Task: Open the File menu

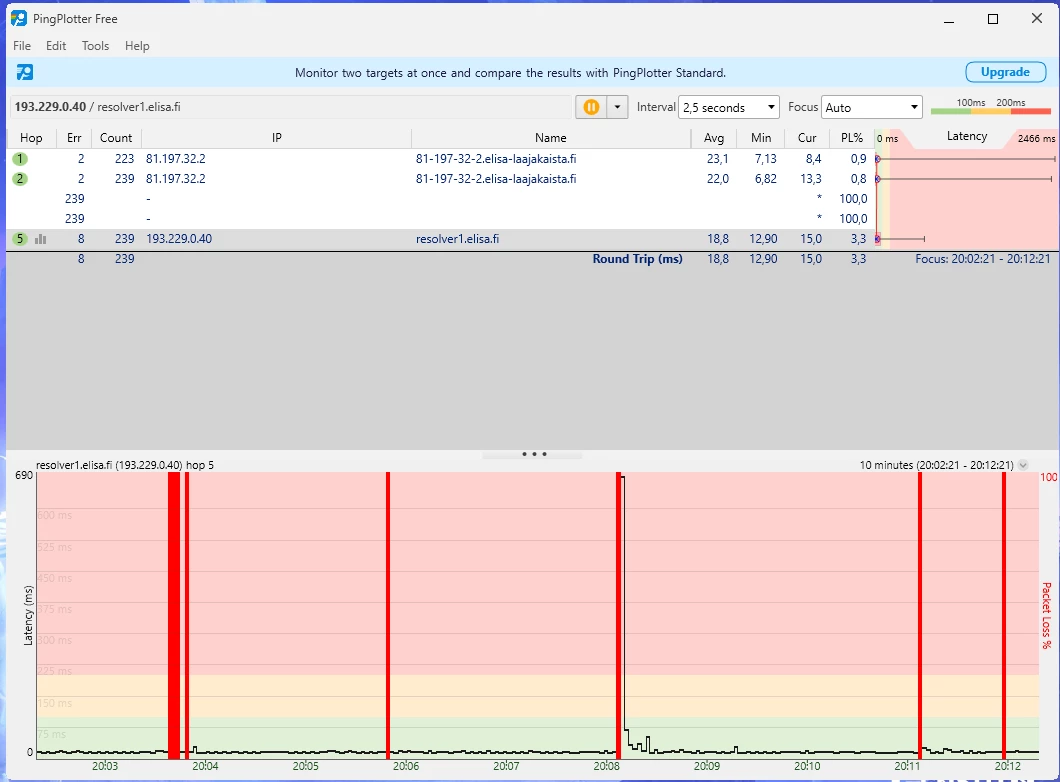Action: (x=22, y=46)
